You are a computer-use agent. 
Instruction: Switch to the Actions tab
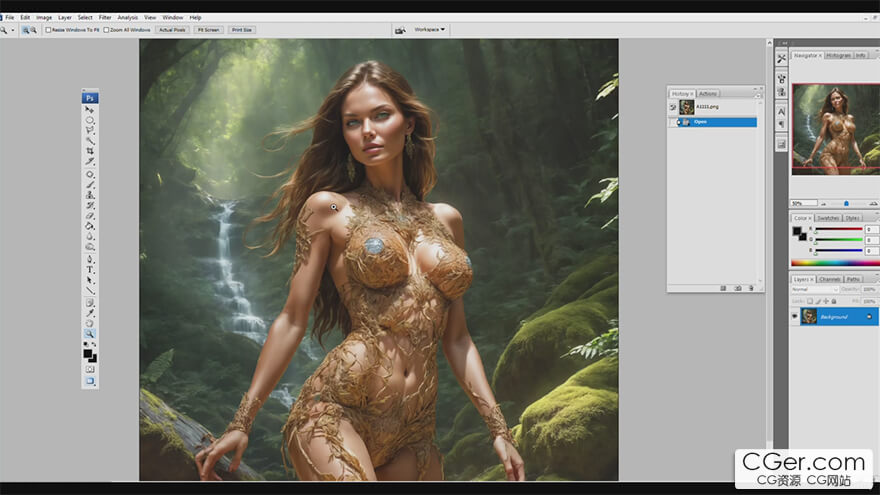[708, 94]
